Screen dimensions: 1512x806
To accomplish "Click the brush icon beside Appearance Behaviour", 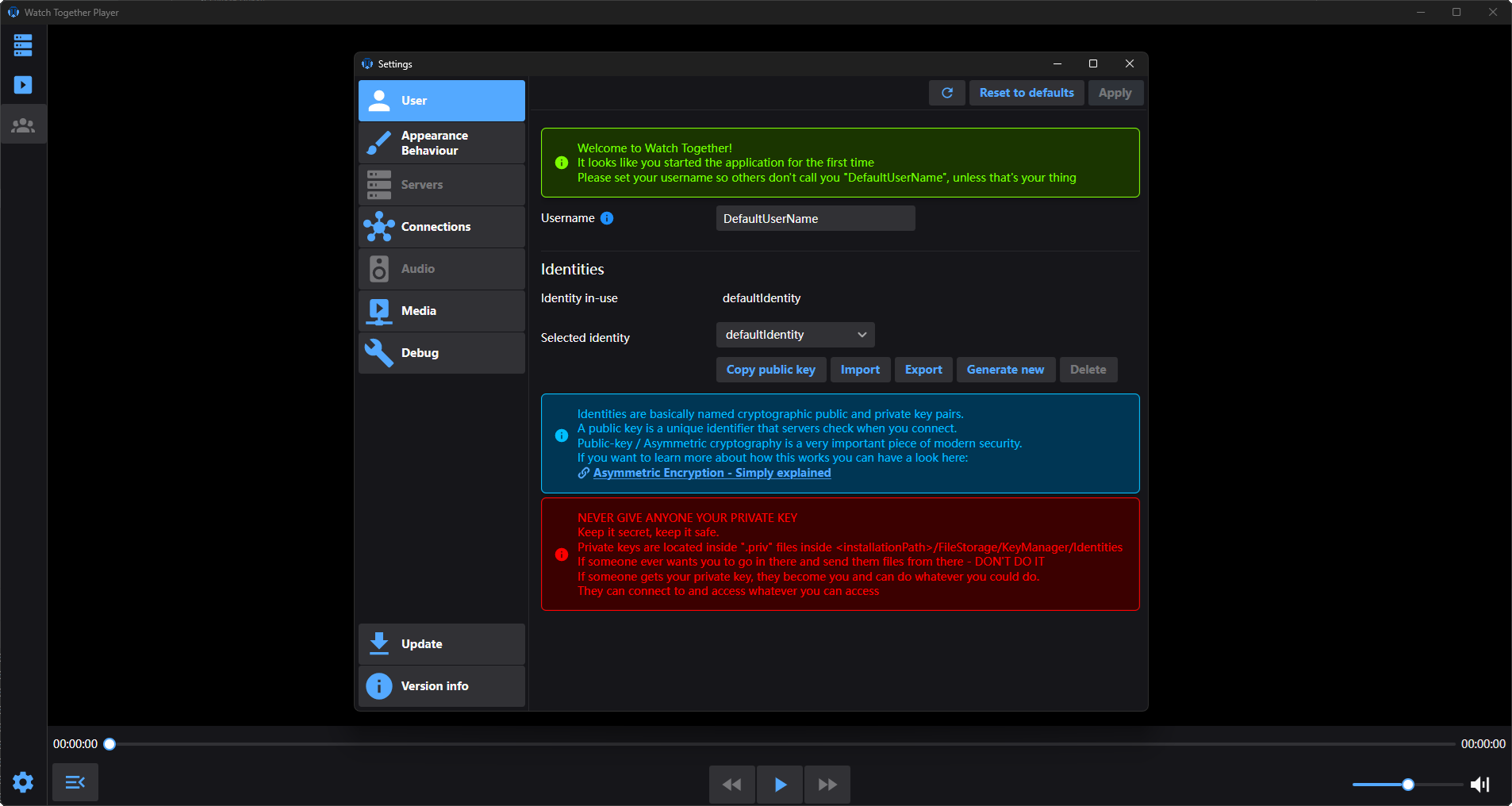I will click(379, 143).
